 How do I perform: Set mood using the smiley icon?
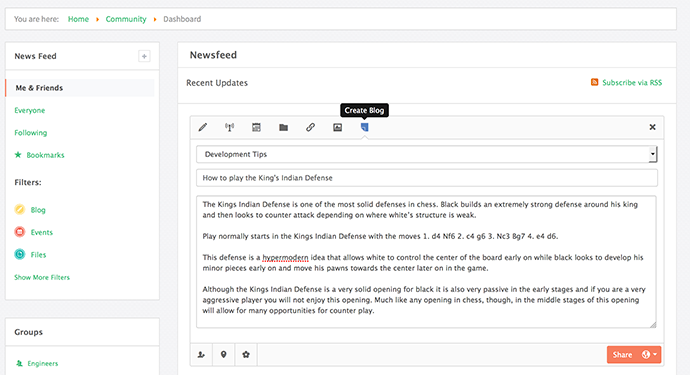[x=246, y=354]
